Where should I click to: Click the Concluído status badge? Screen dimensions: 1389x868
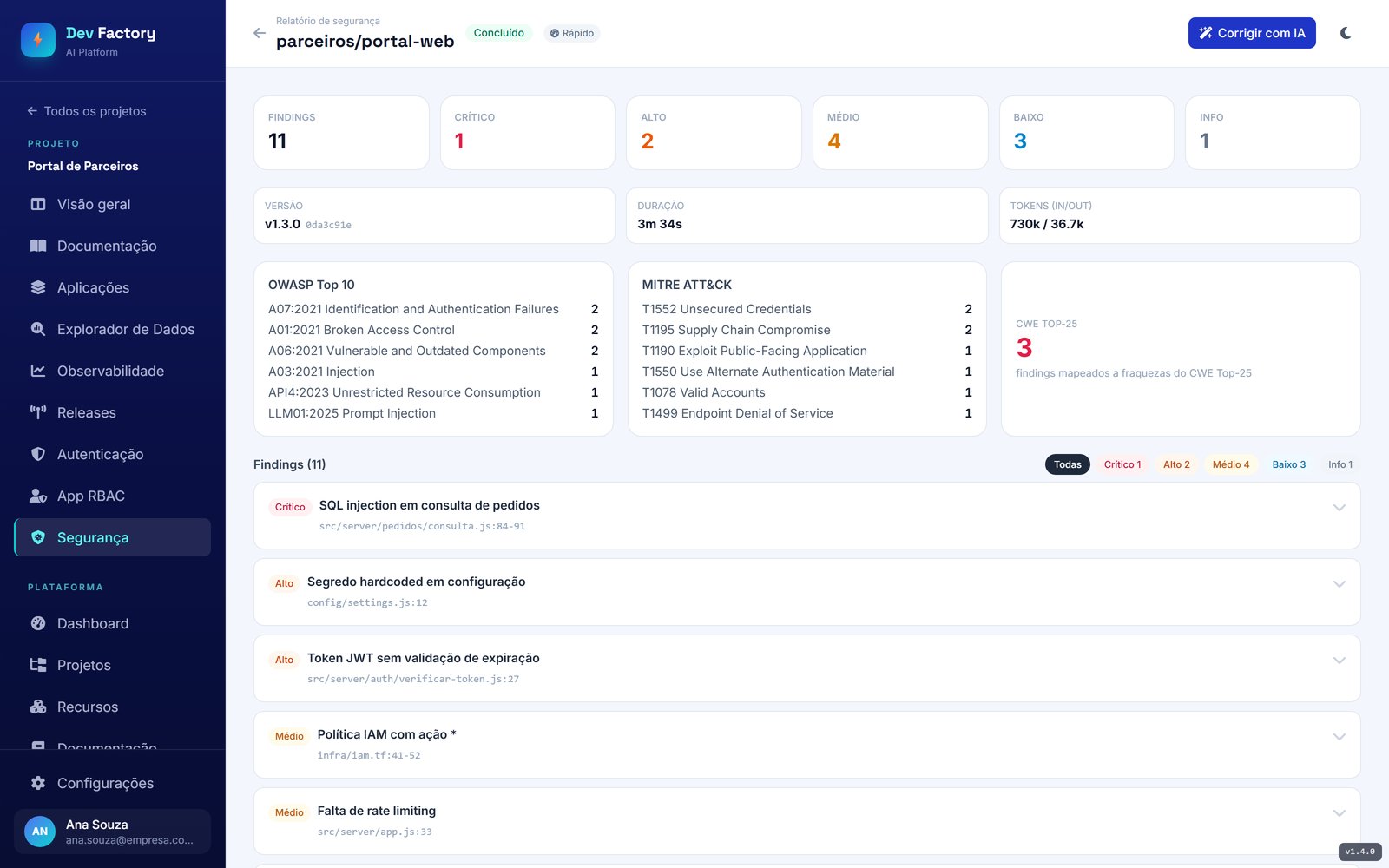498,33
